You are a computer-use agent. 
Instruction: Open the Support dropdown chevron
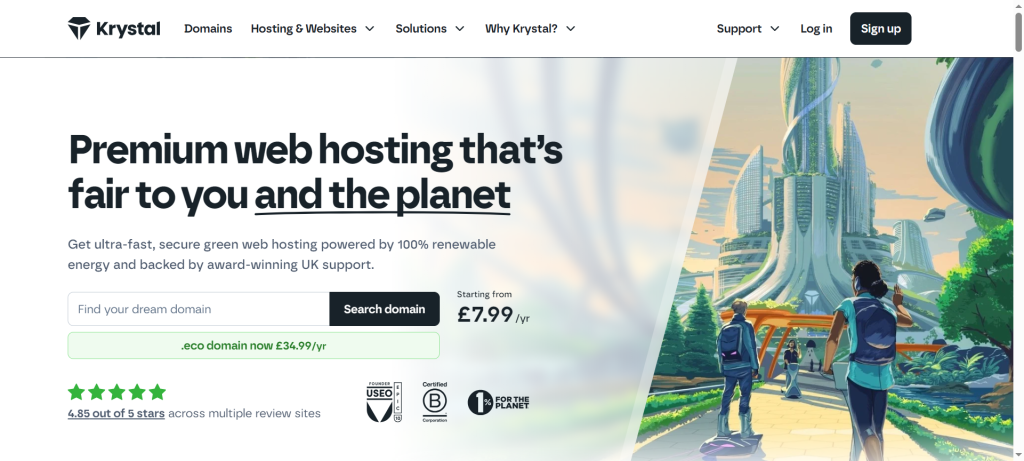coord(775,29)
